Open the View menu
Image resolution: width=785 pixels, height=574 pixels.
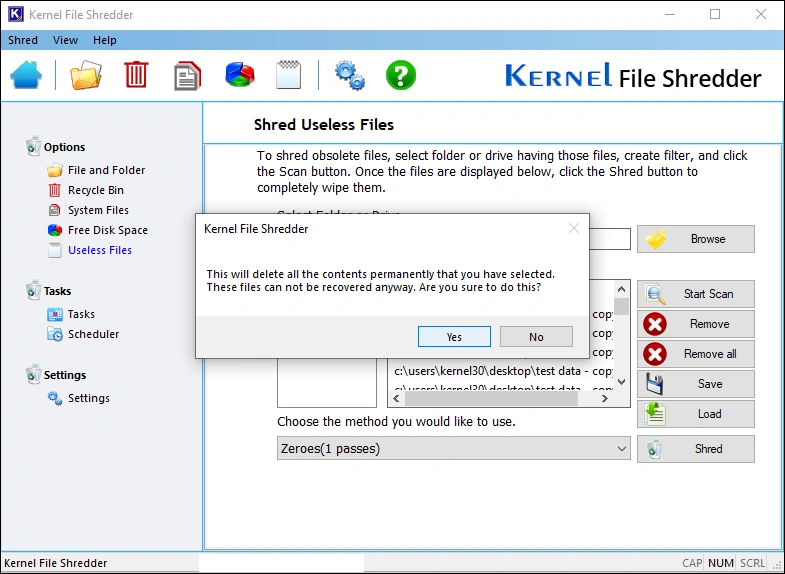(x=65, y=40)
